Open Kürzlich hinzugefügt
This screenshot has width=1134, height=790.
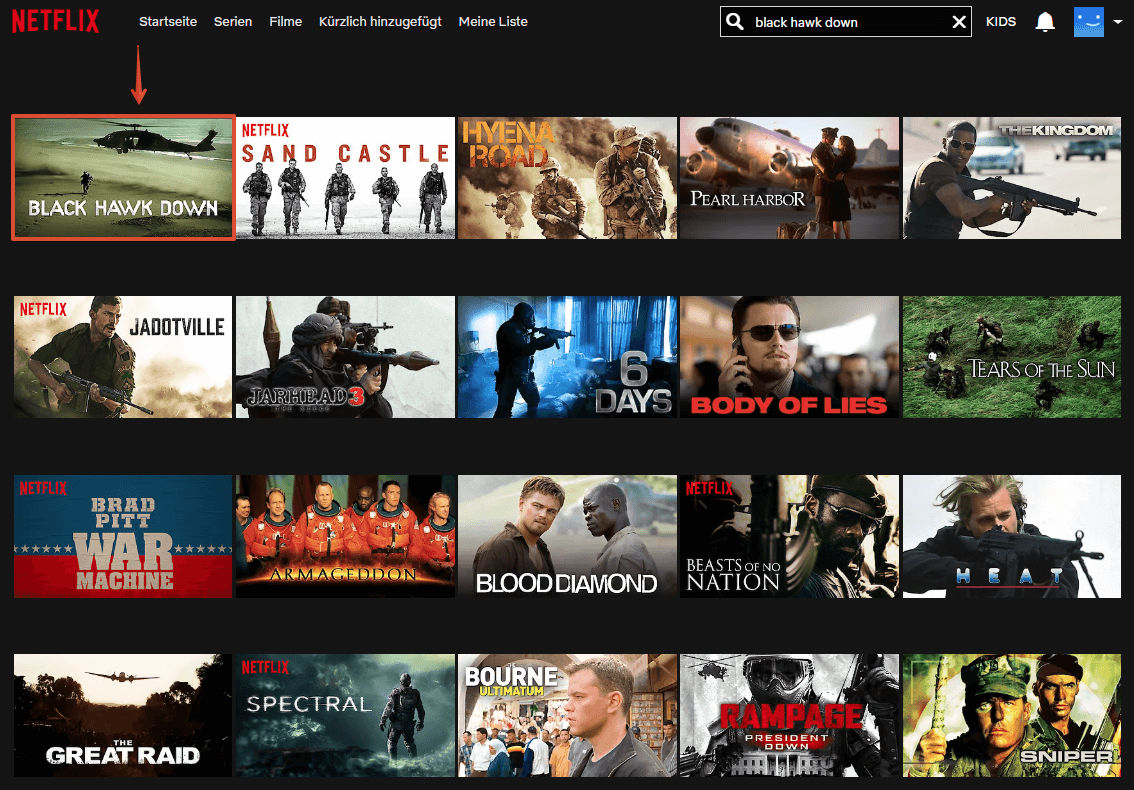(380, 22)
